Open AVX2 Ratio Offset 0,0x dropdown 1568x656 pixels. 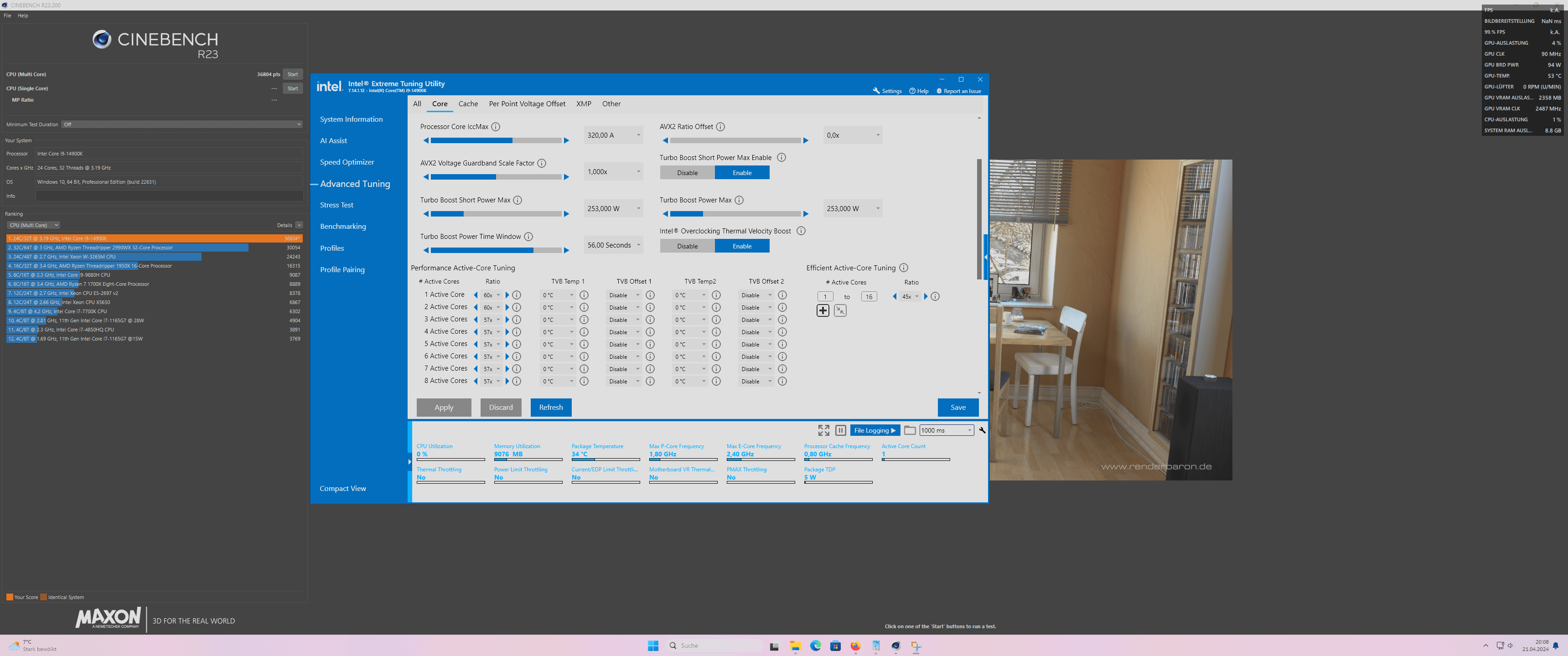coord(852,135)
